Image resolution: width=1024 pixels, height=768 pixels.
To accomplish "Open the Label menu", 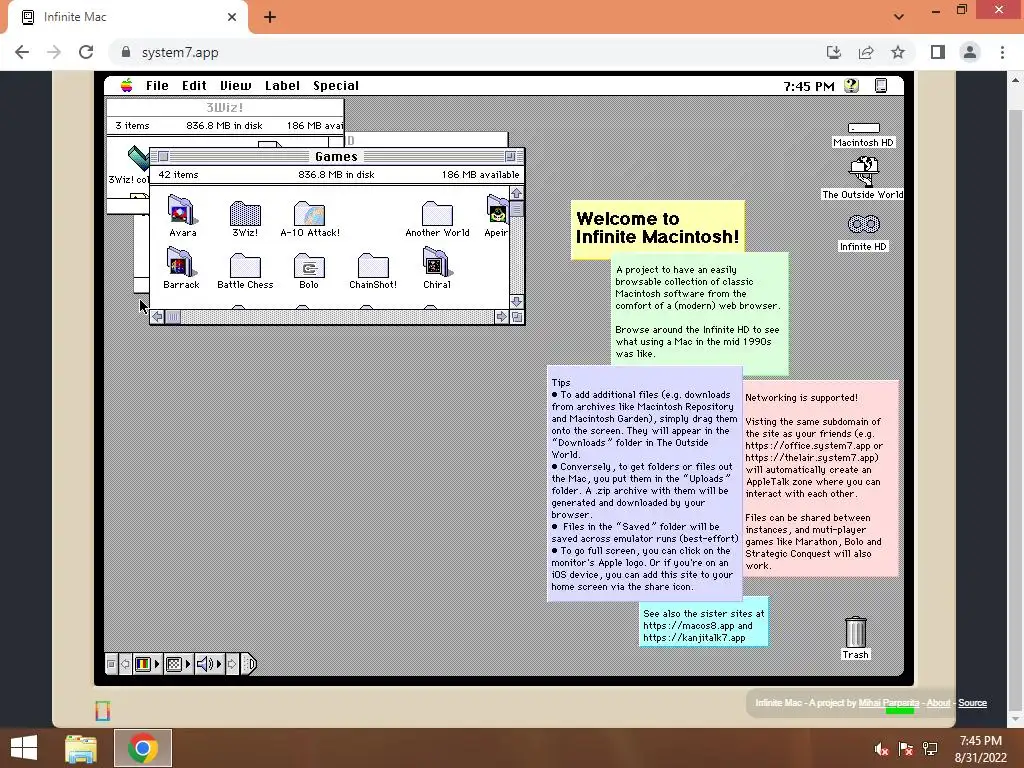I will pyautogui.click(x=282, y=86).
